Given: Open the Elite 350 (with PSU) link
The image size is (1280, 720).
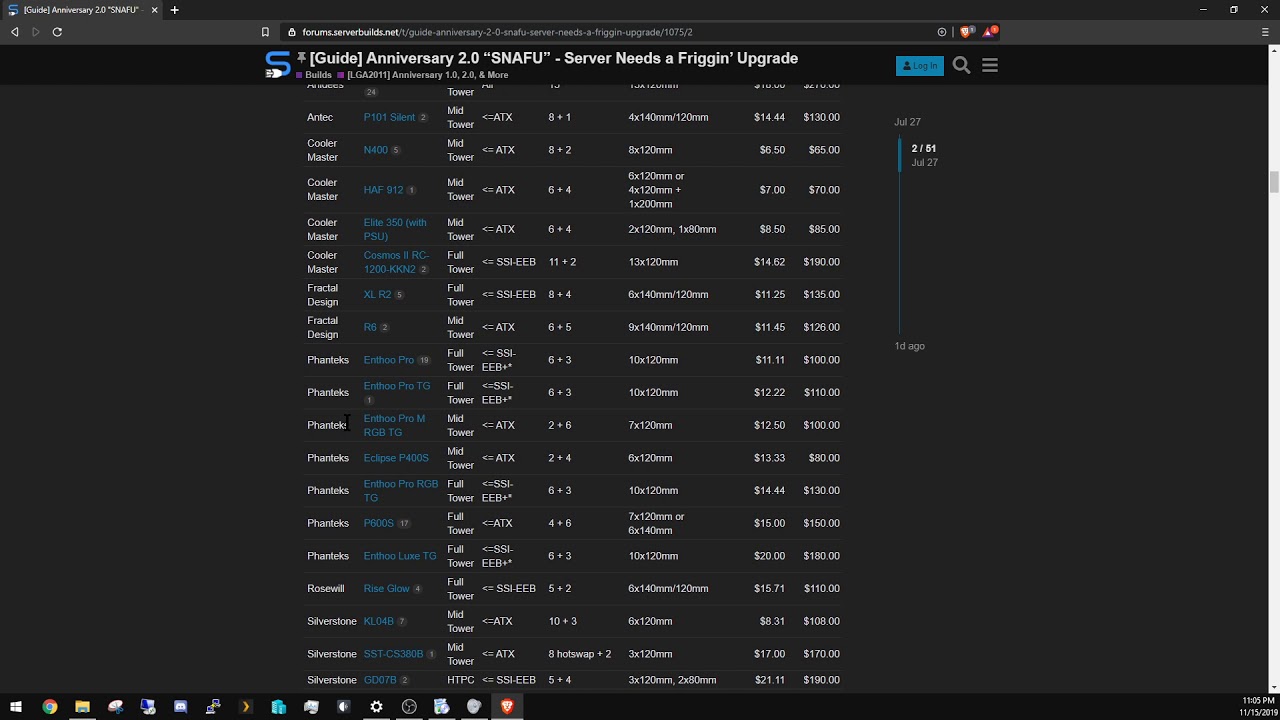Looking at the screenshot, I should pos(394,229).
